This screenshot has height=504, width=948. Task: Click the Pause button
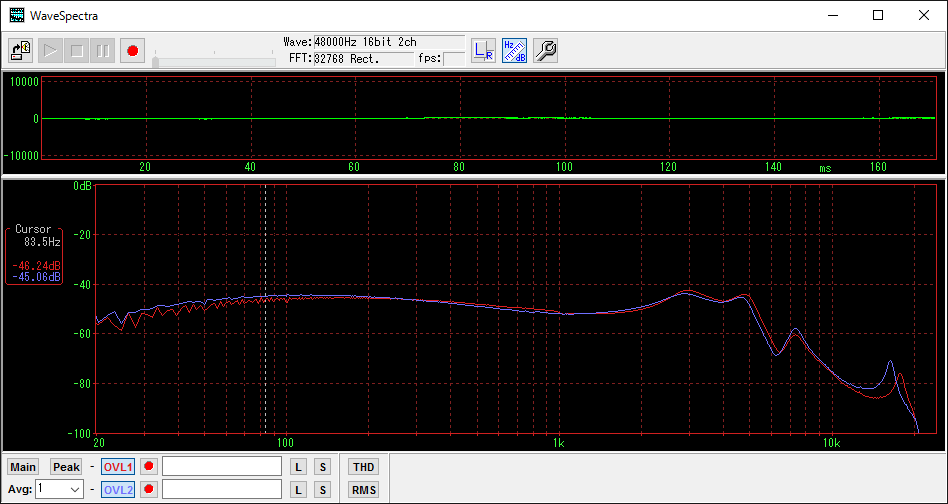click(x=103, y=51)
